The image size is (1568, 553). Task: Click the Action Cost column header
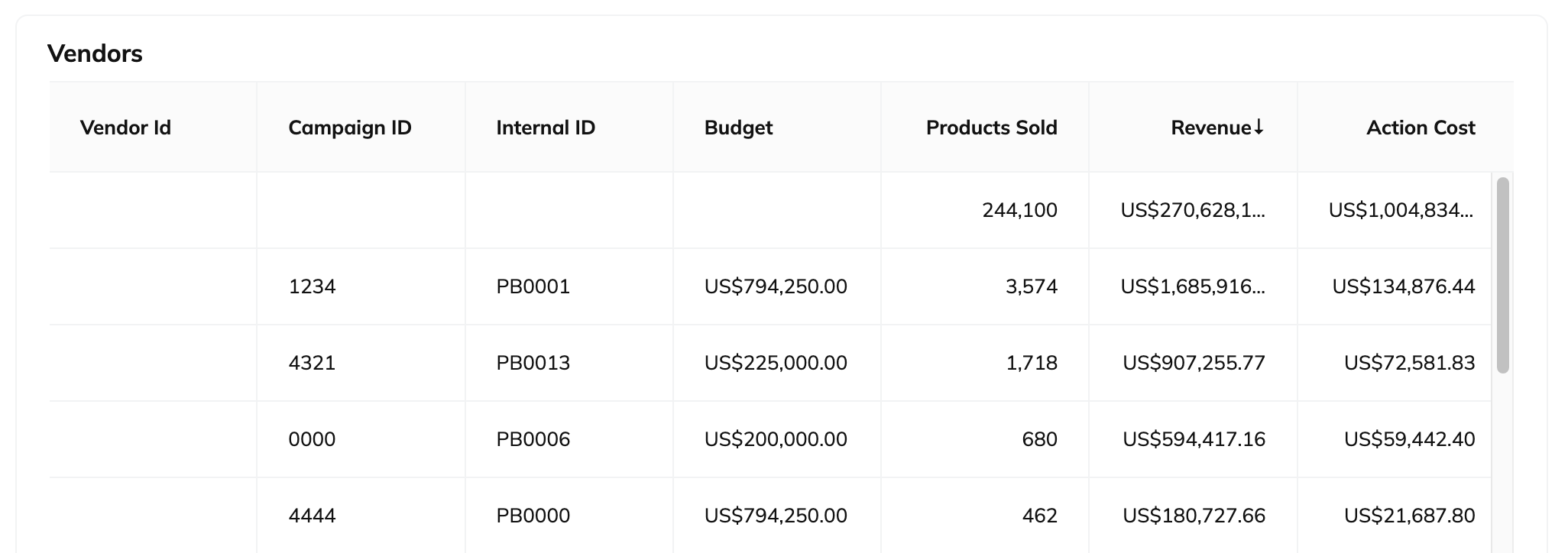(x=1420, y=128)
